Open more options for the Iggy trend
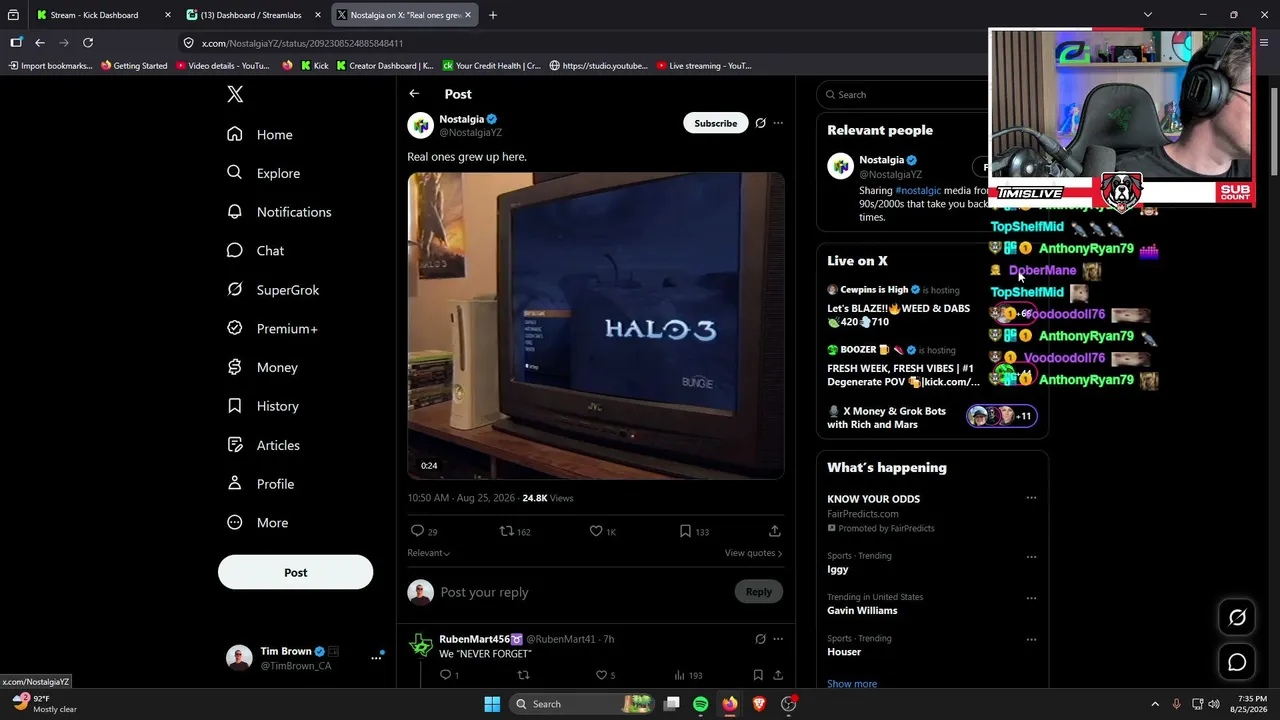Viewport: 1280px width, 720px height. (x=1031, y=556)
